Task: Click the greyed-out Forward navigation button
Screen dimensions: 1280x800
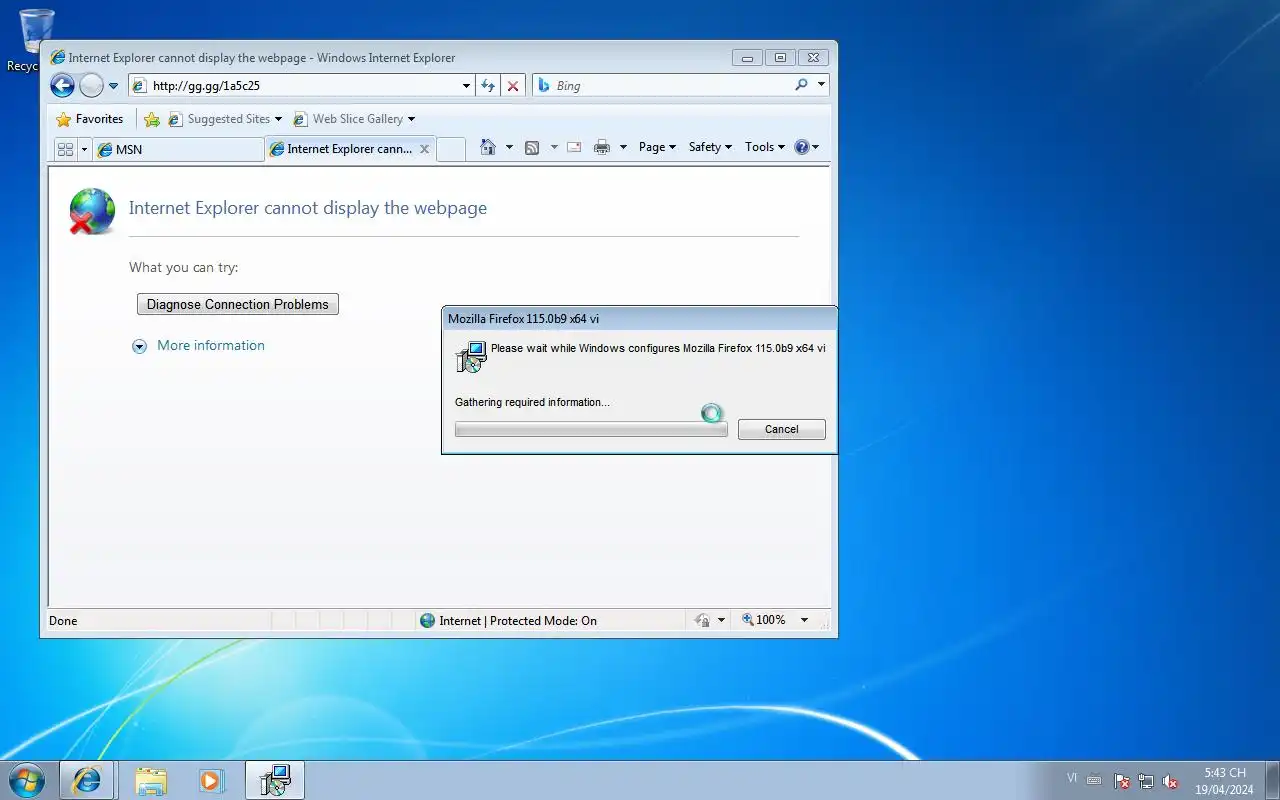Action: [91, 86]
